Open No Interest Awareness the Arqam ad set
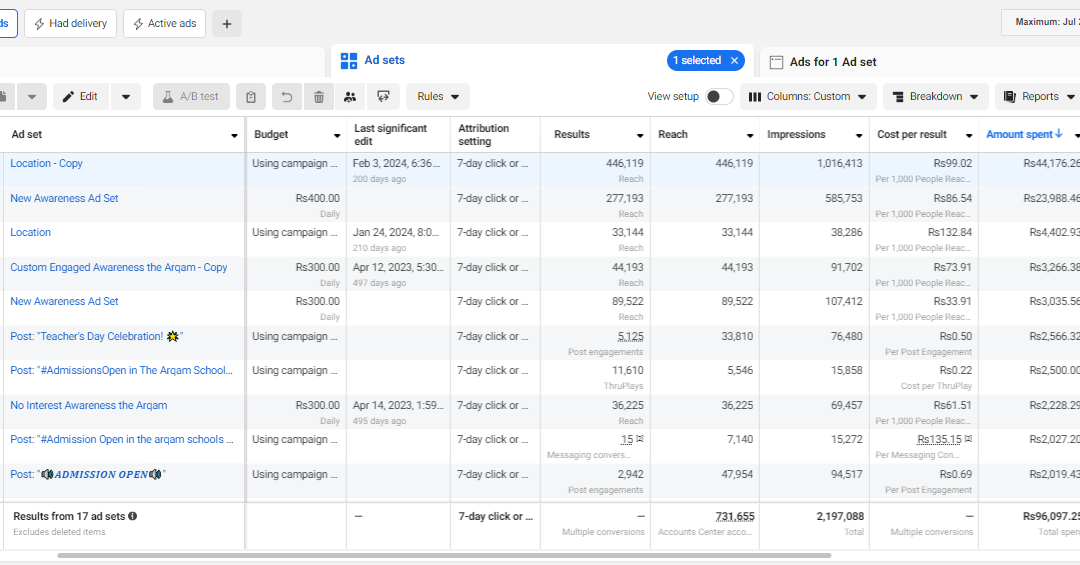 tap(88, 405)
